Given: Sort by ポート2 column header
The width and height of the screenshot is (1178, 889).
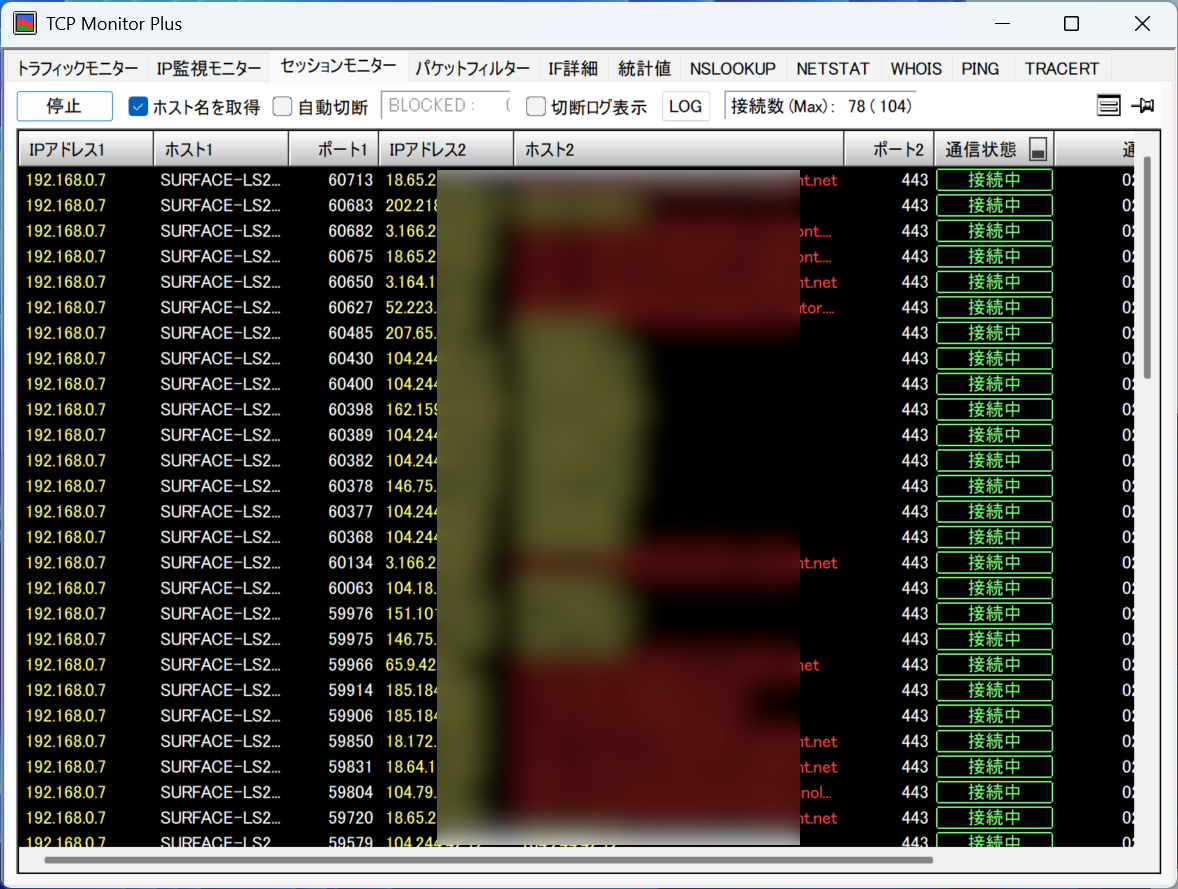Looking at the screenshot, I should click(x=890, y=150).
